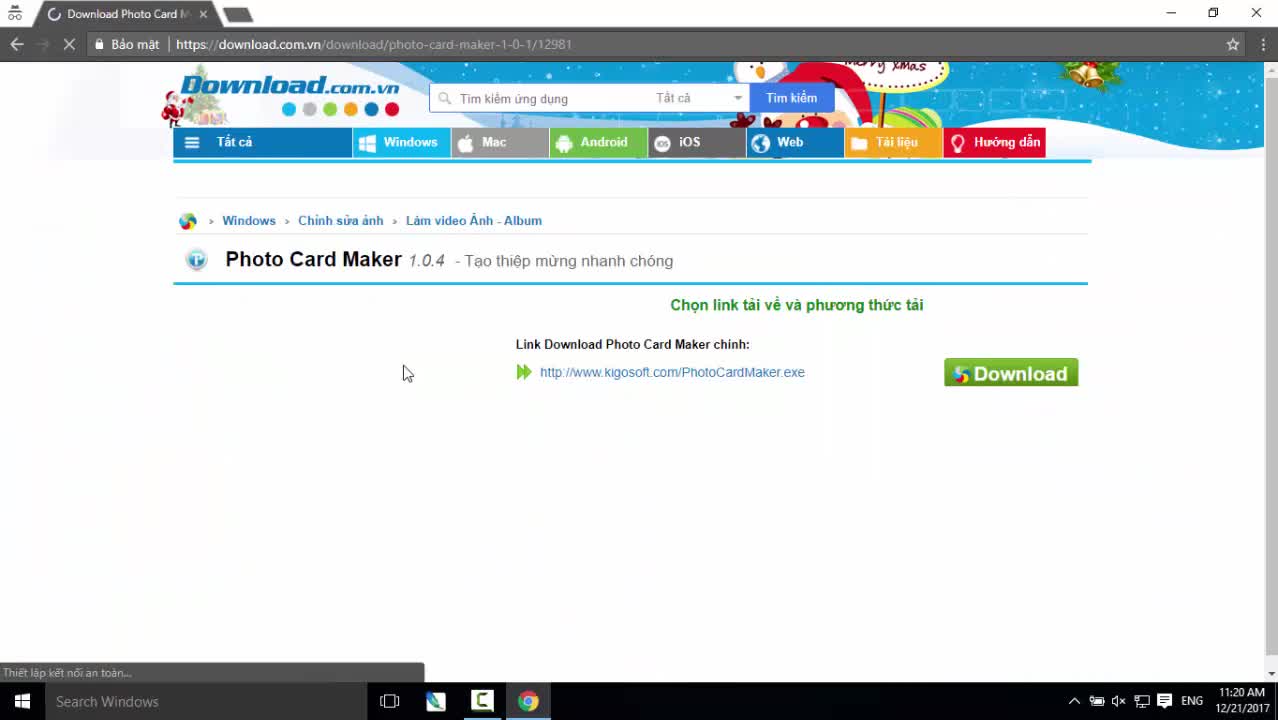
Task: Go to the Windows breadcrumb link
Action: click(249, 221)
